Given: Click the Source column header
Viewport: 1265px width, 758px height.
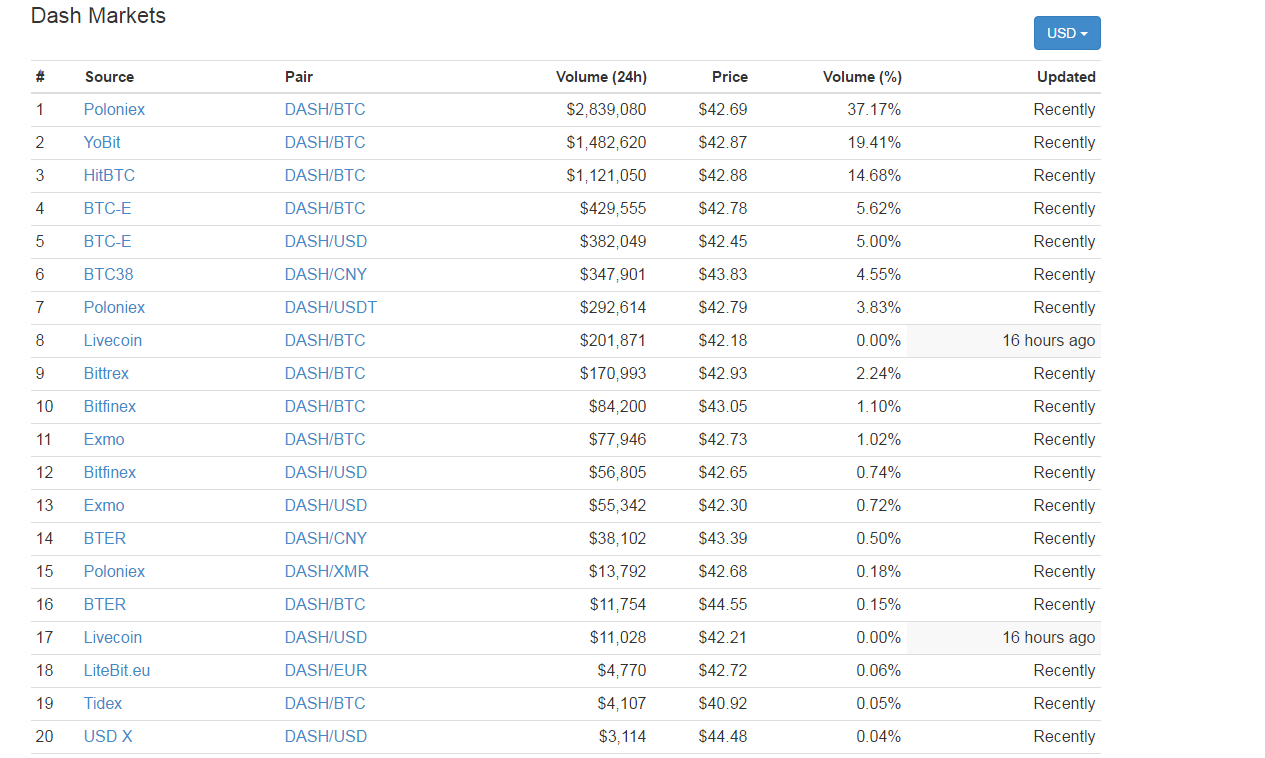Looking at the screenshot, I should (109, 77).
